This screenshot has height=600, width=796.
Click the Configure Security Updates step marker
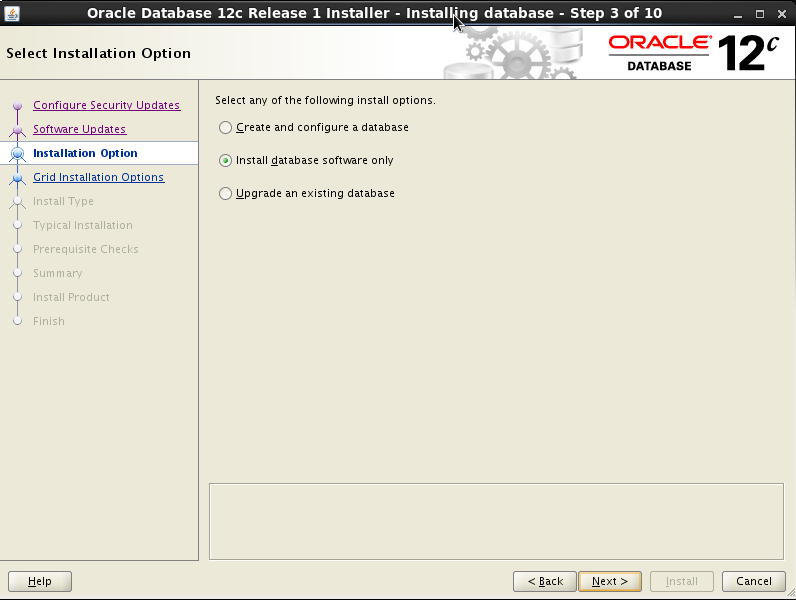click(18, 106)
